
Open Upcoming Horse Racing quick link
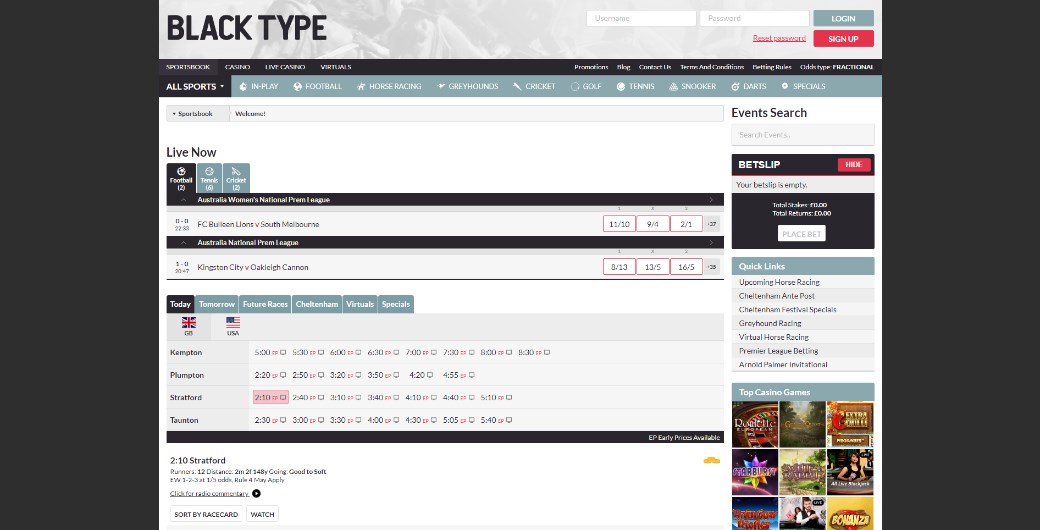pyautogui.click(x=779, y=282)
